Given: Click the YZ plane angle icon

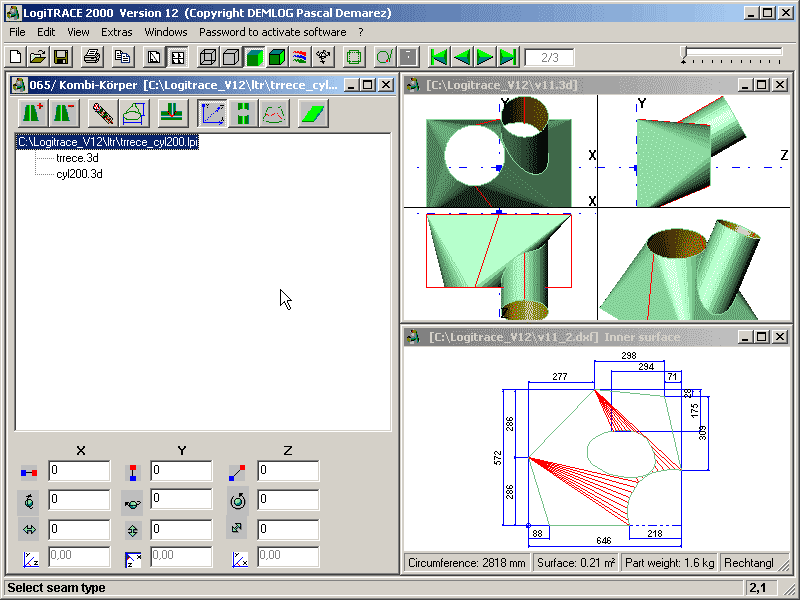Looking at the screenshot, I should point(31,559).
